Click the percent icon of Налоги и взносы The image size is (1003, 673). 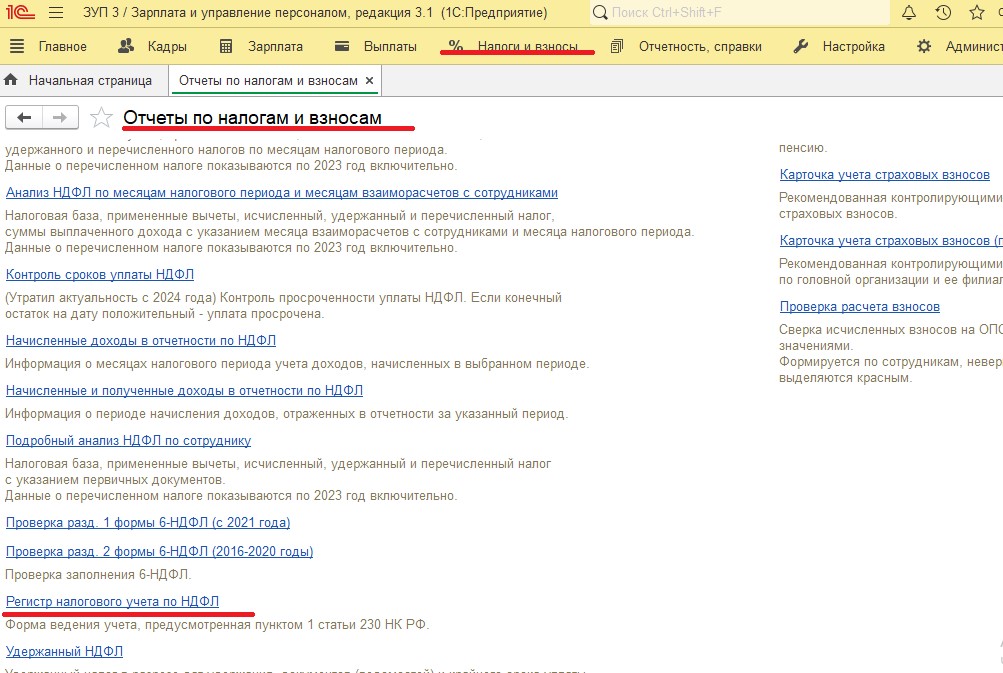pyautogui.click(x=455, y=45)
